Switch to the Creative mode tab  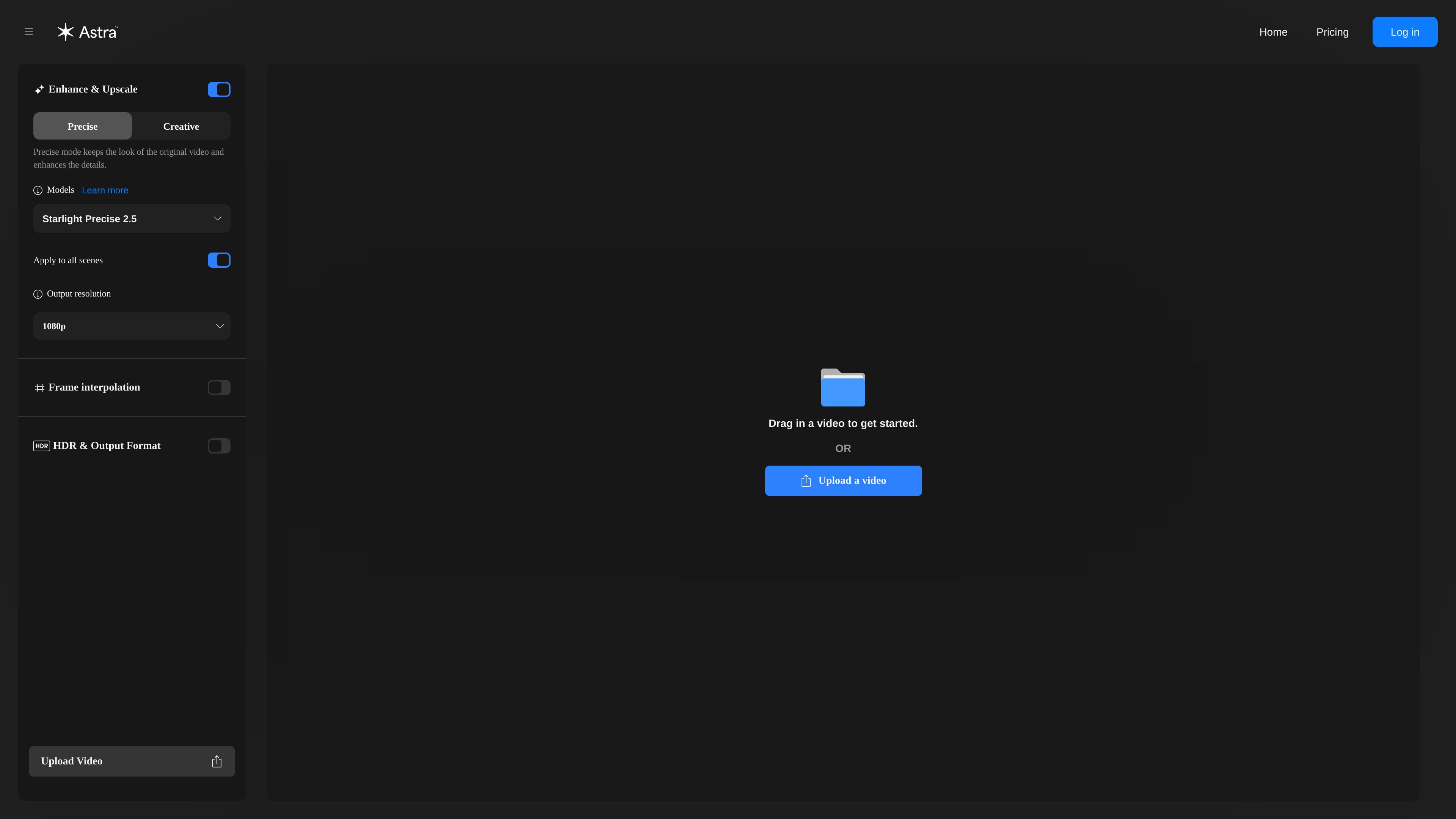(x=181, y=126)
